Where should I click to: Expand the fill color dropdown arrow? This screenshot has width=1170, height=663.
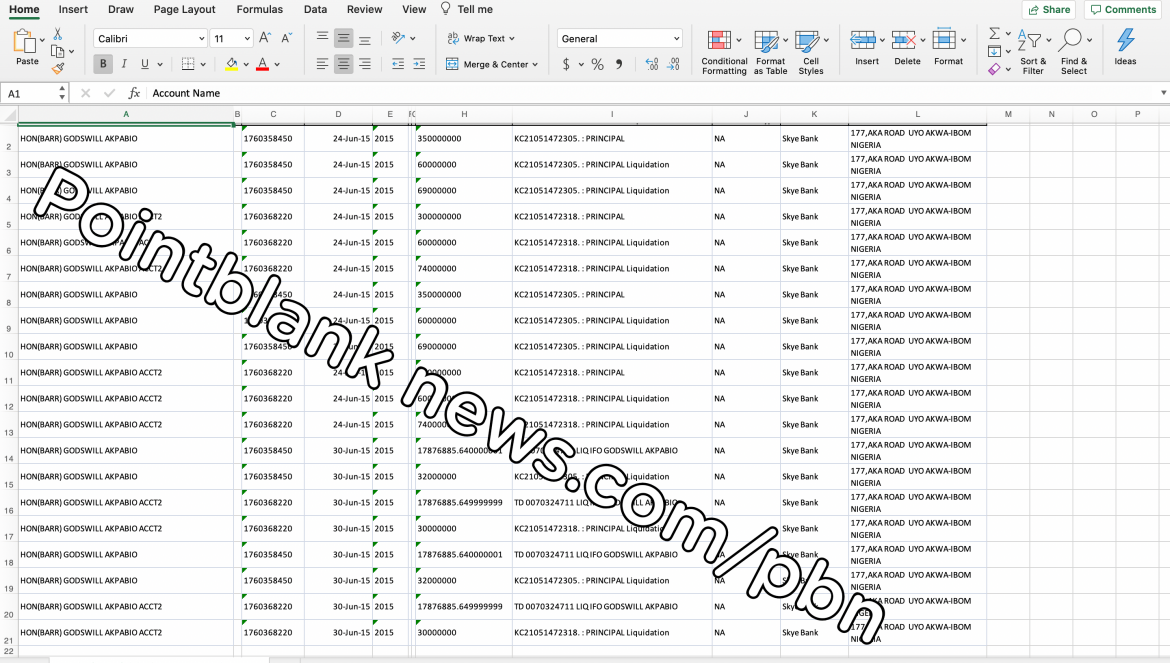click(x=246, y=65)
